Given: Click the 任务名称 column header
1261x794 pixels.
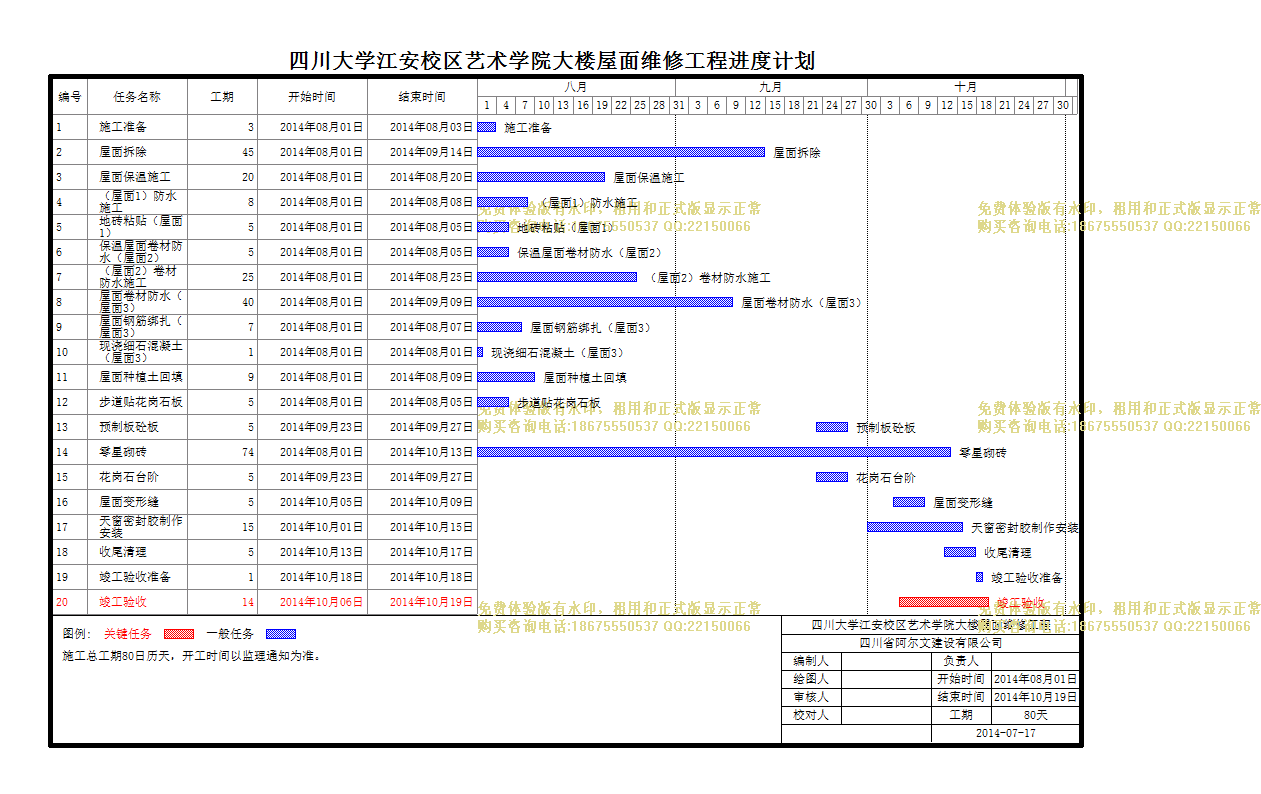Looking at the screenshot, I should pos(137,97).
